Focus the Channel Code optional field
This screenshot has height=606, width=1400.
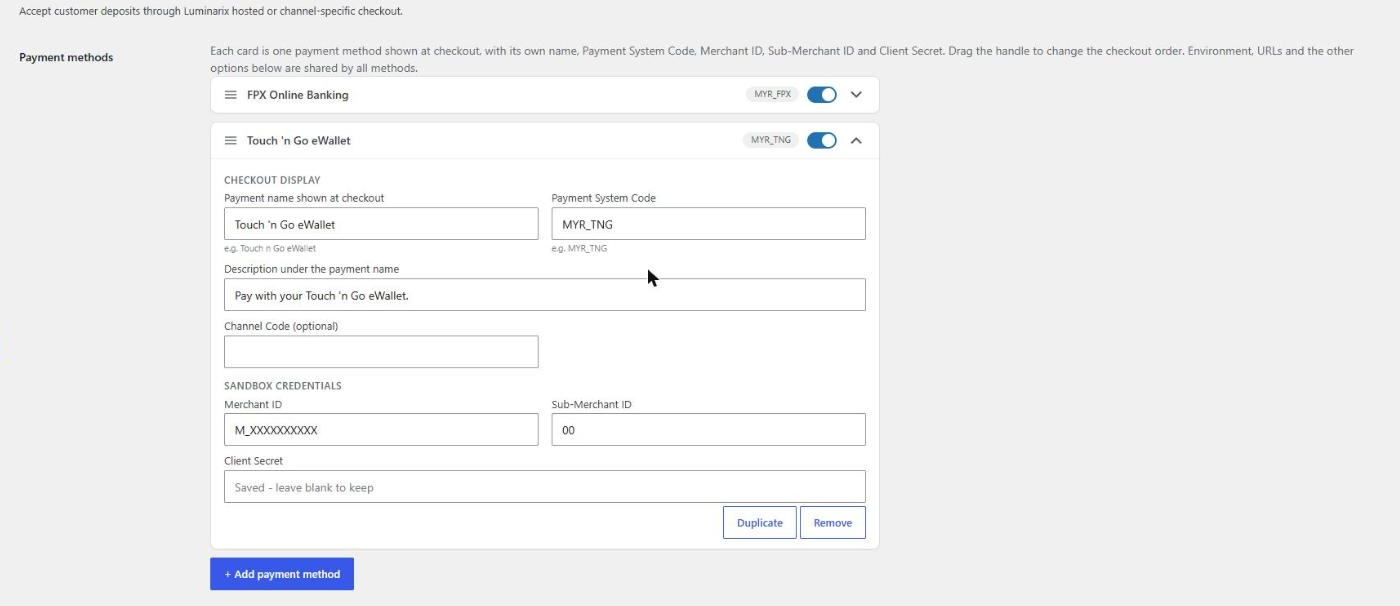tap(381, 352)
